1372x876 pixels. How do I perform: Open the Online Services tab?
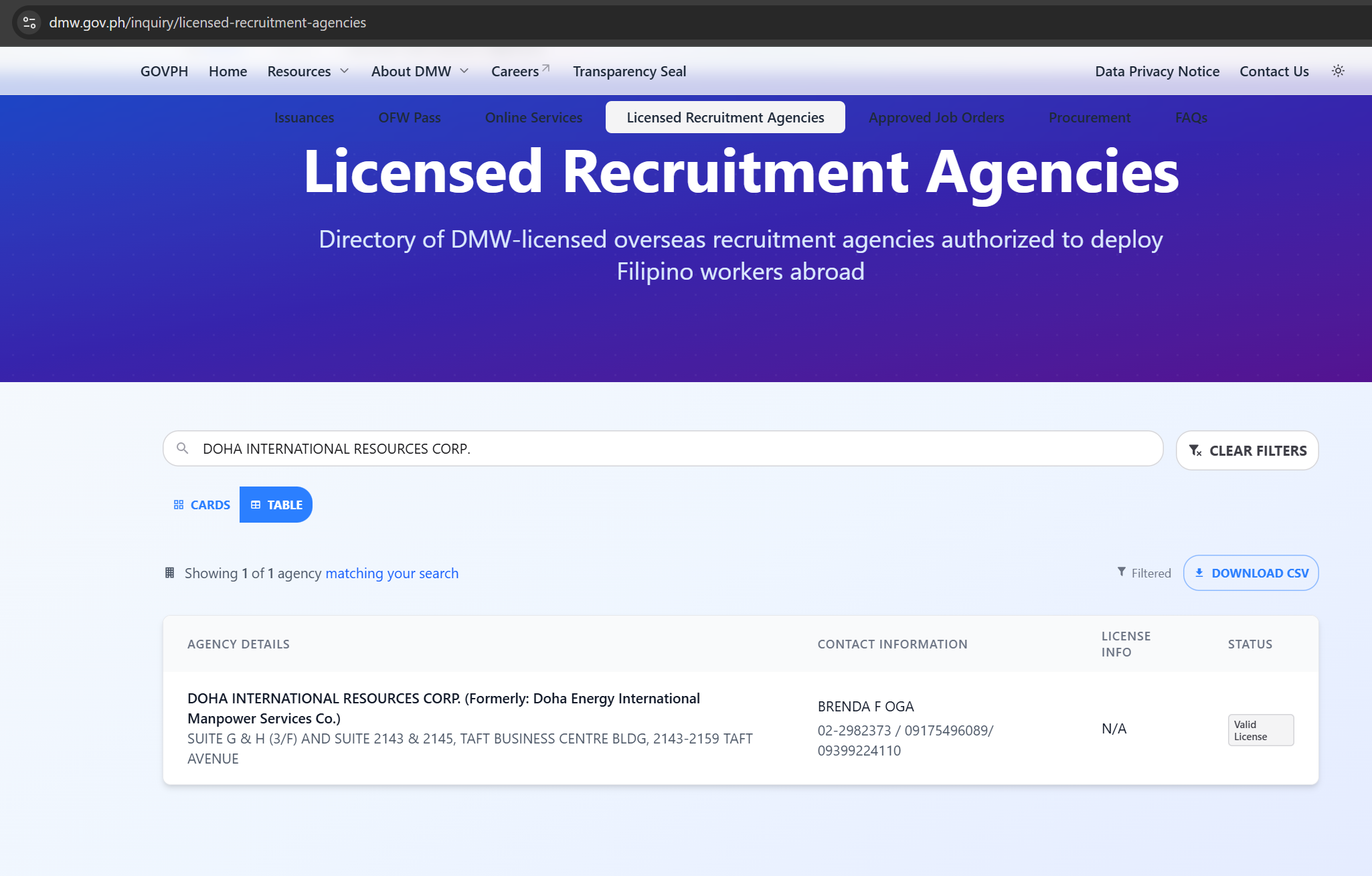533,117
